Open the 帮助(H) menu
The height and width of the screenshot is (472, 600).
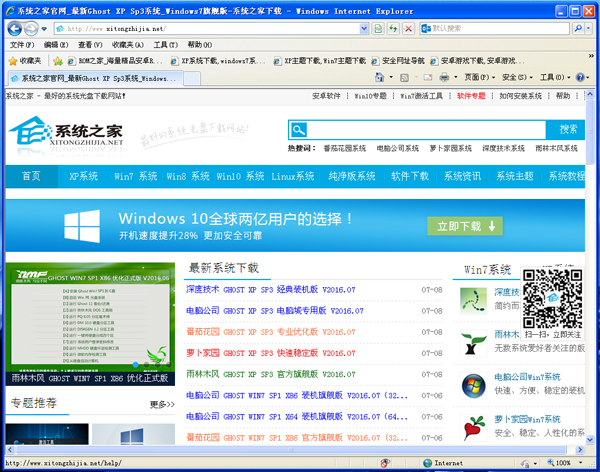[200, 45]
